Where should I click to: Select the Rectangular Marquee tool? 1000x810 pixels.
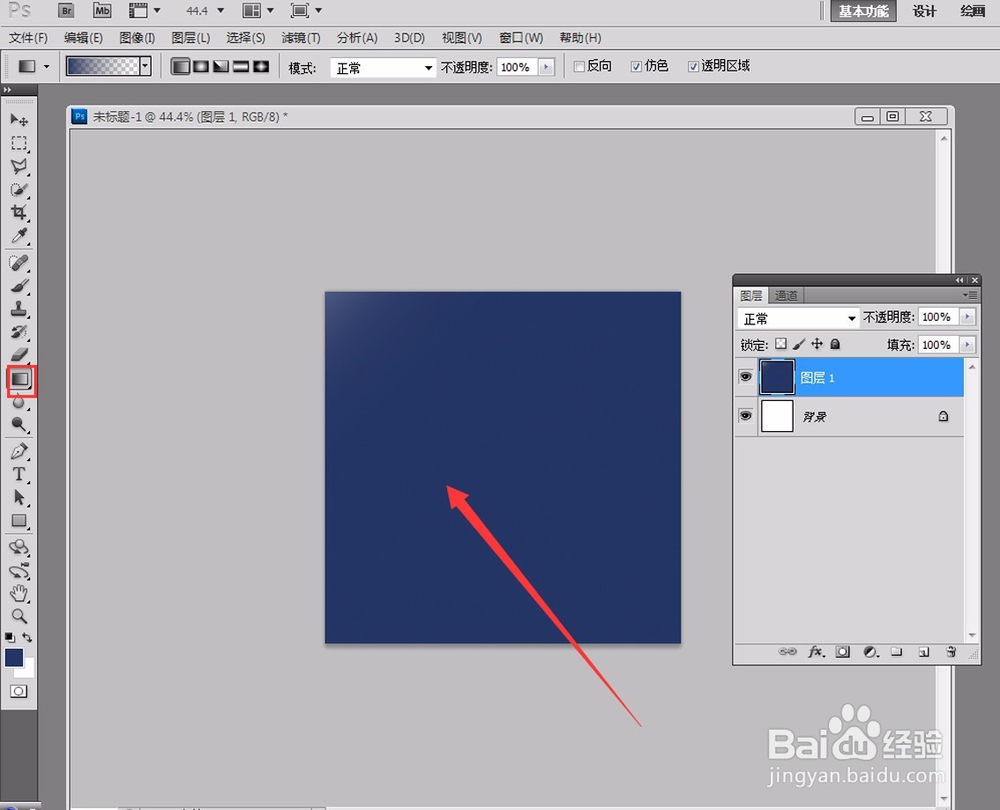click(x=19, y=144)
